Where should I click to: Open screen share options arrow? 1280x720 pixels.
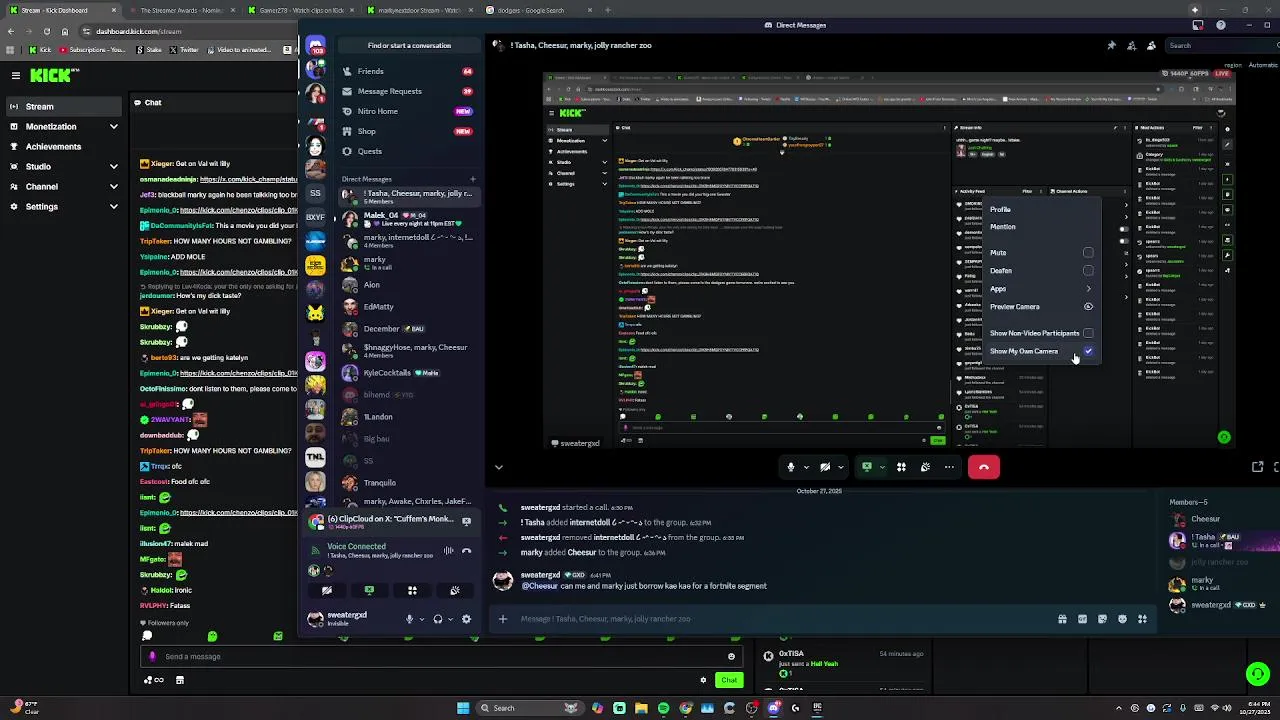(x=881, y=467)
